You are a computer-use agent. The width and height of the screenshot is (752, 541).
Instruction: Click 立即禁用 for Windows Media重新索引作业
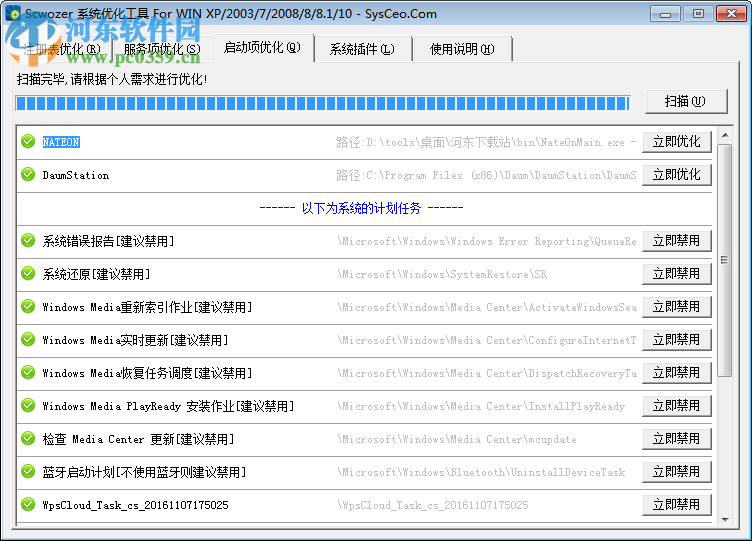(677, 307)
